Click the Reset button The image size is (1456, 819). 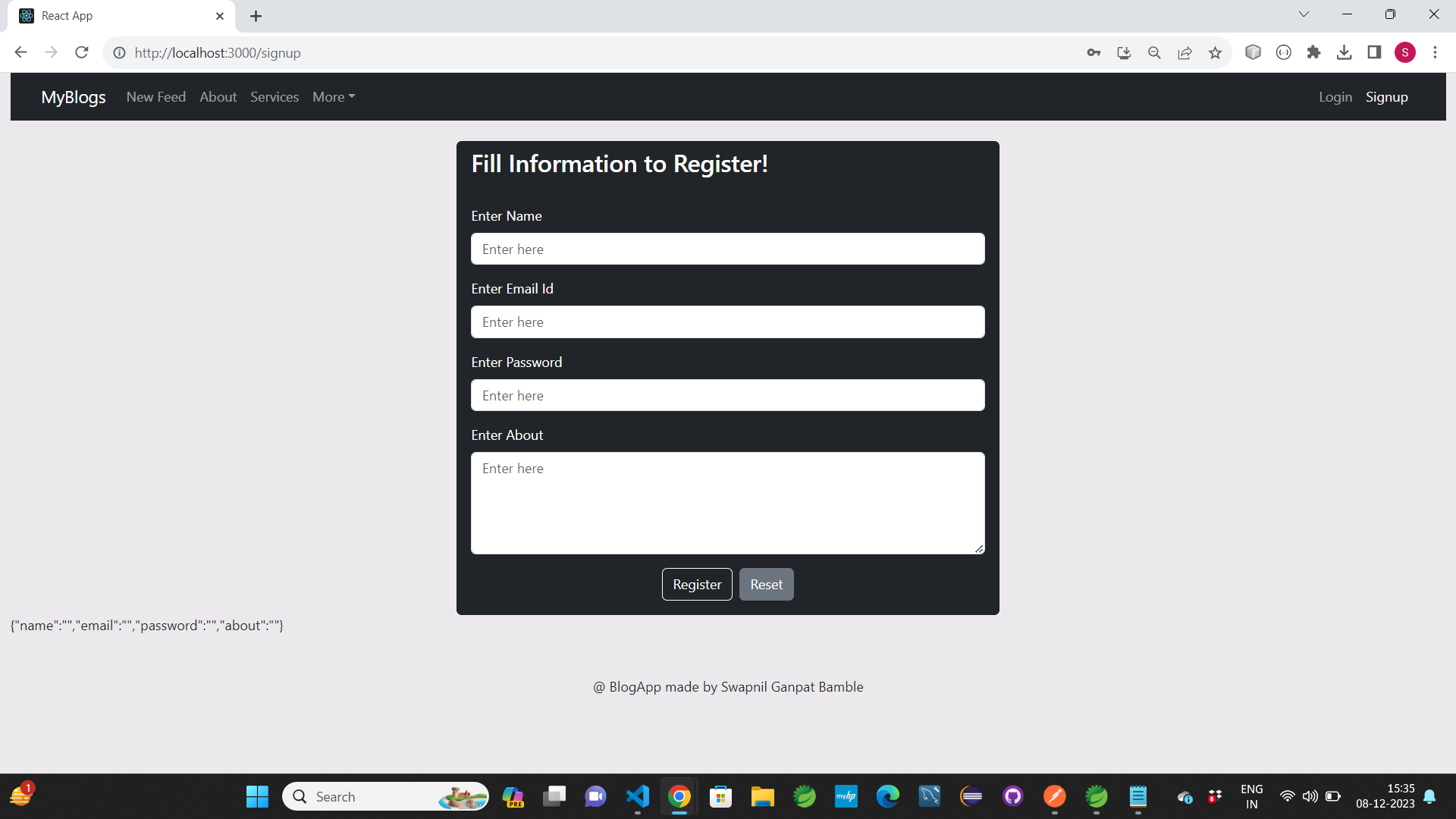pos(766,584)
